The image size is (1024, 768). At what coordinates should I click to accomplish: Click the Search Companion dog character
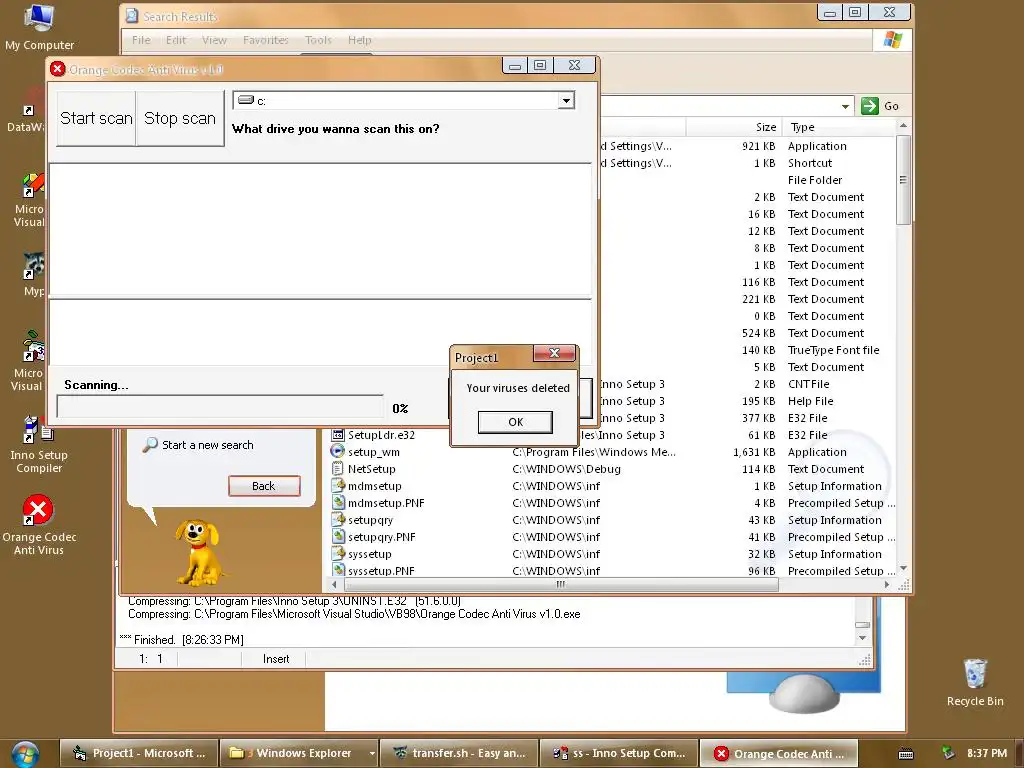[x=198, y=552]
